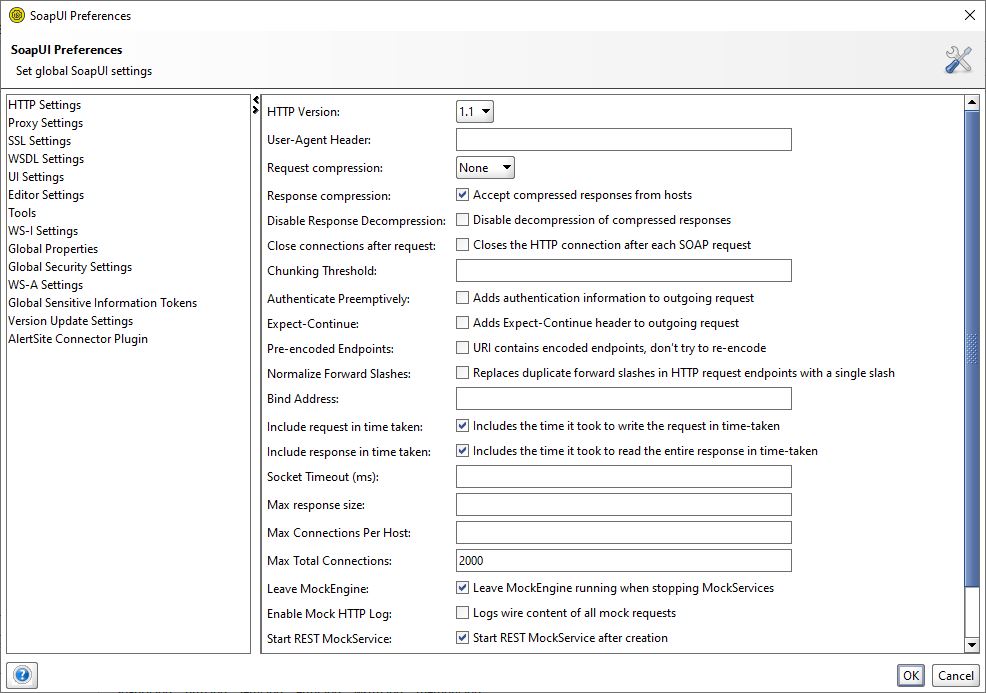The width and height of the screenshot is (986, 693).
Task: Click the scrollbar down arrow in settings panel
Action: click(972, 645)
